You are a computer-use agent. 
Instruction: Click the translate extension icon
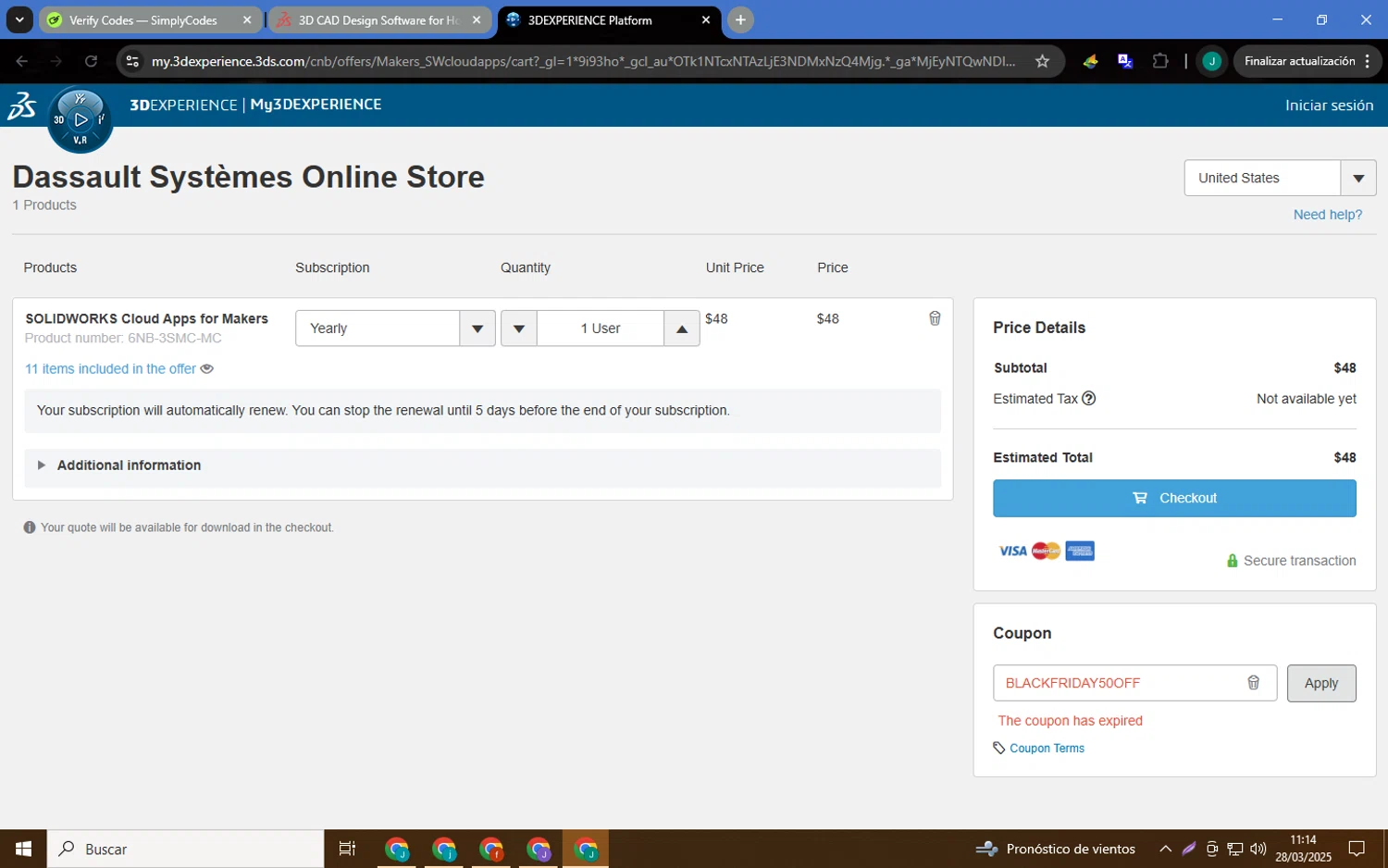(1125, 61)
